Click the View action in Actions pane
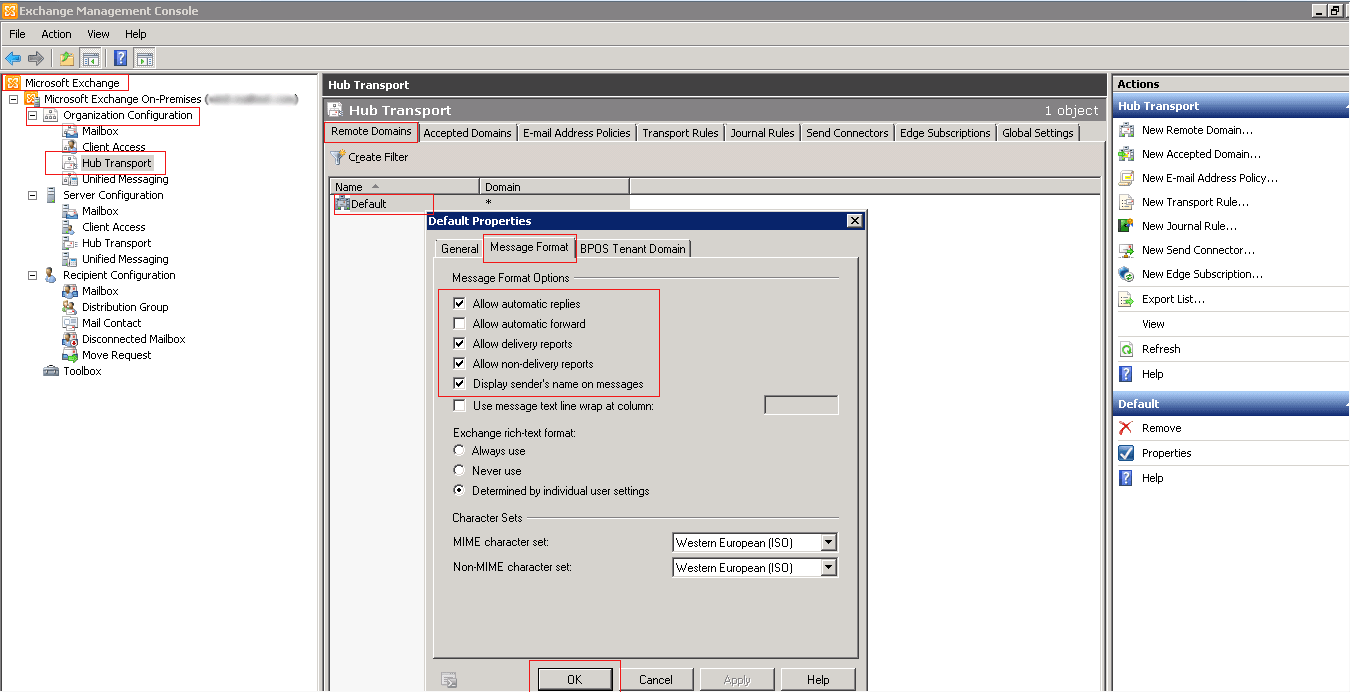This screenshot has height=692, width=1350. pyautogui.click(x=1153, y=324)
